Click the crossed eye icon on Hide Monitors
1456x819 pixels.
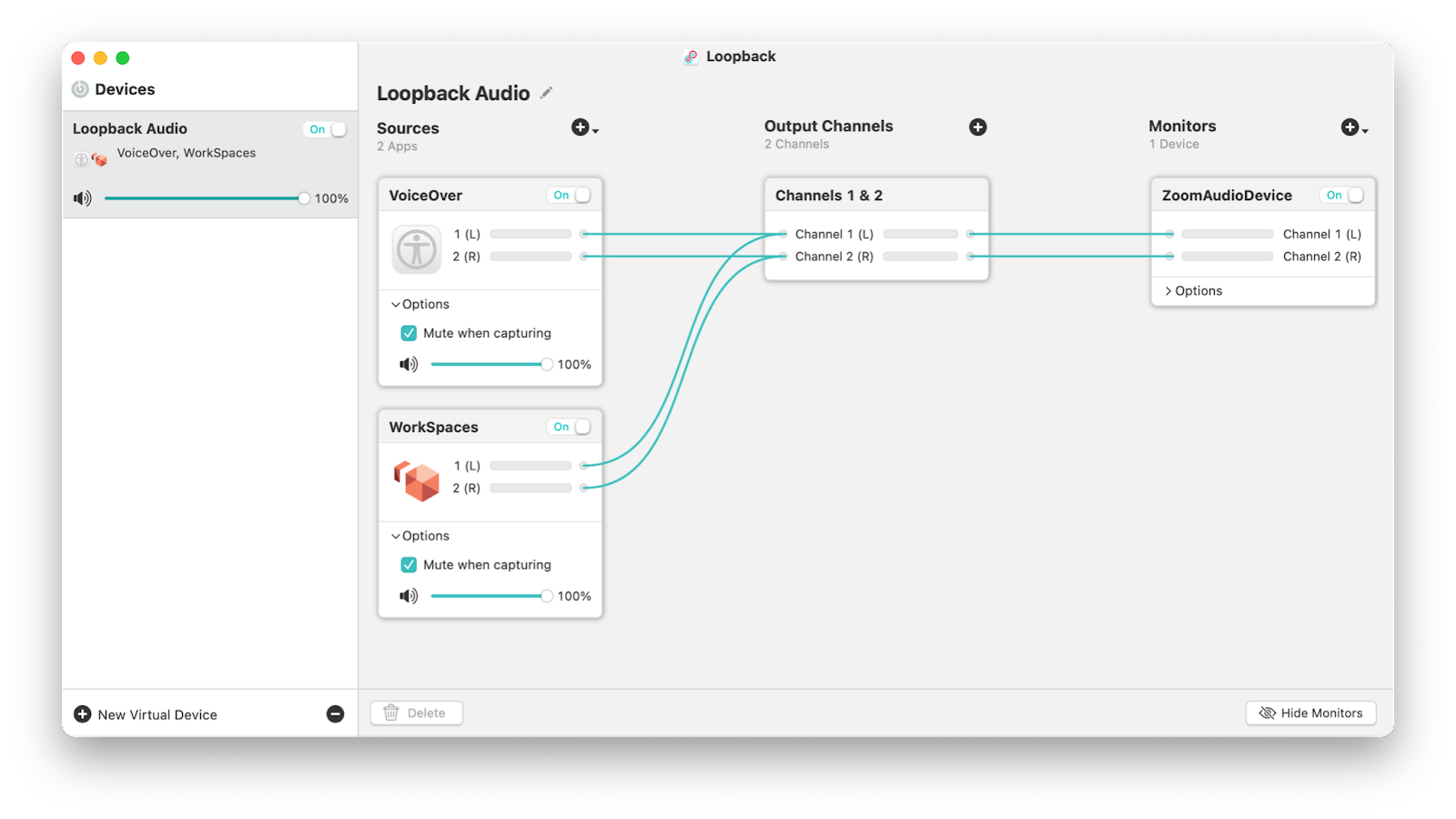[1267, 713]
